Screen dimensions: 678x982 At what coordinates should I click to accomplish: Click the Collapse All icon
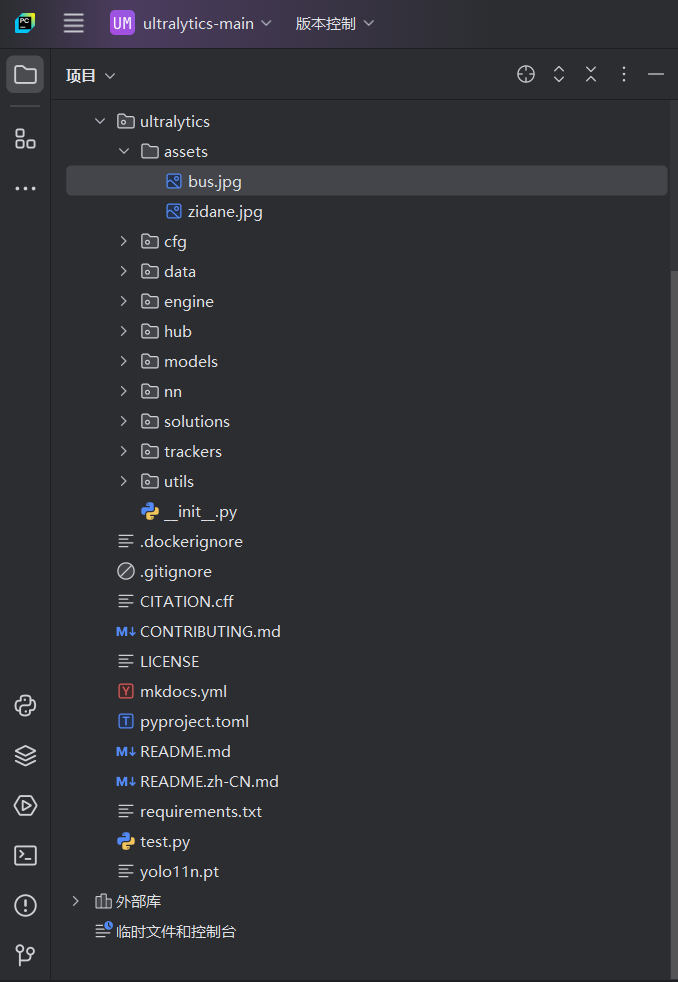pyautogui.click(x=591, y=75)
